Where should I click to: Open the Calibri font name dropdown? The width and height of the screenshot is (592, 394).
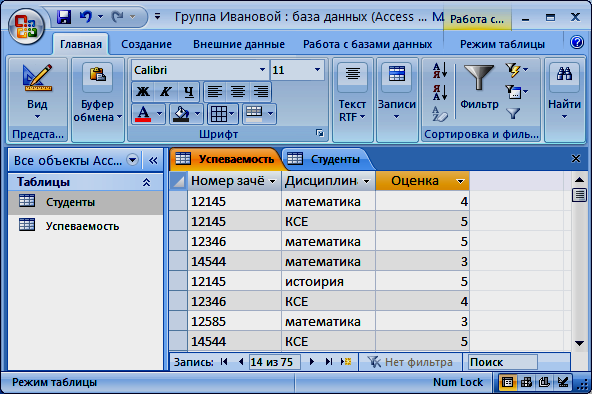coord(262,70)
